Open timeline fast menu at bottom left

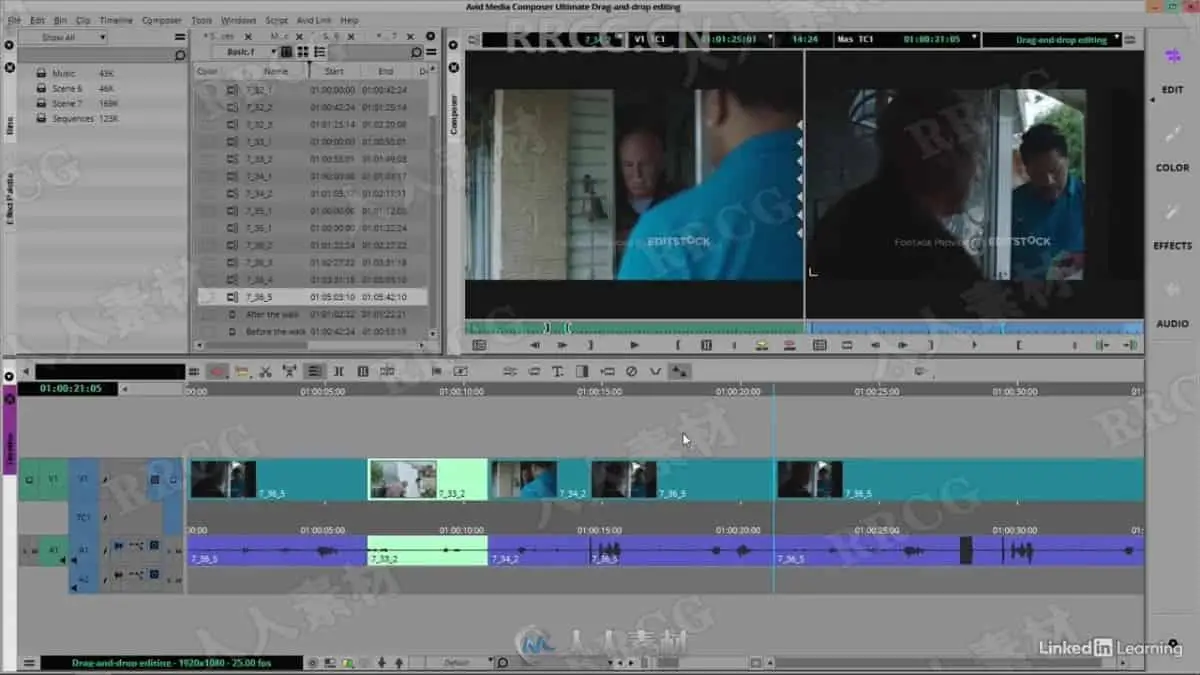[28, 663]
